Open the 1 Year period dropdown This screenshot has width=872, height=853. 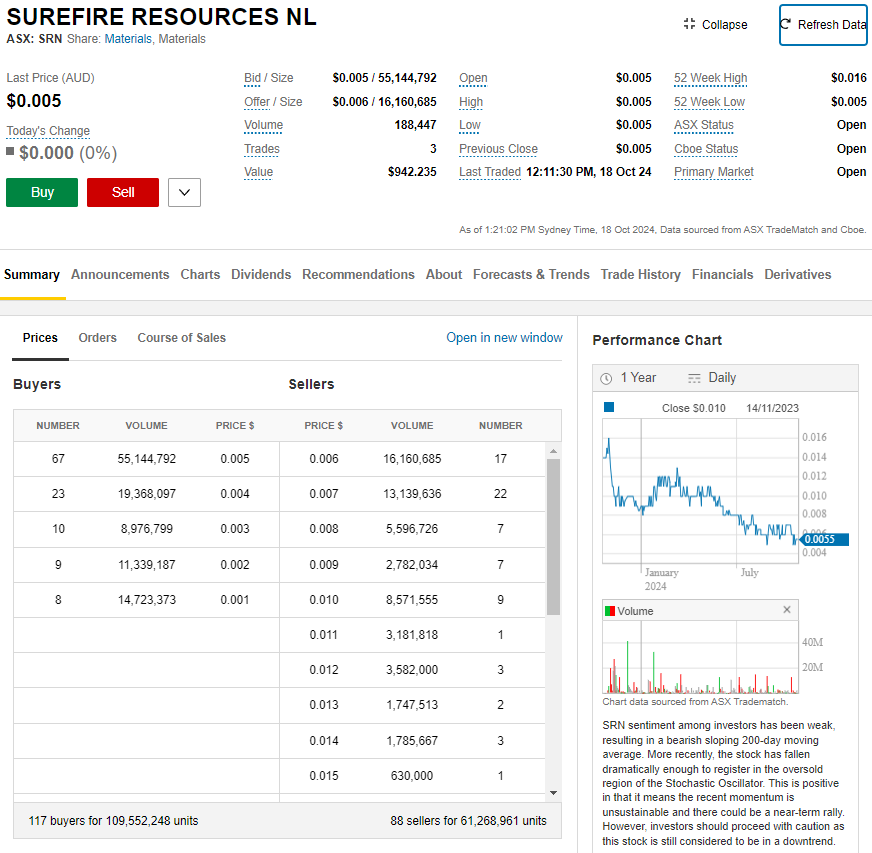coord(629,378)
